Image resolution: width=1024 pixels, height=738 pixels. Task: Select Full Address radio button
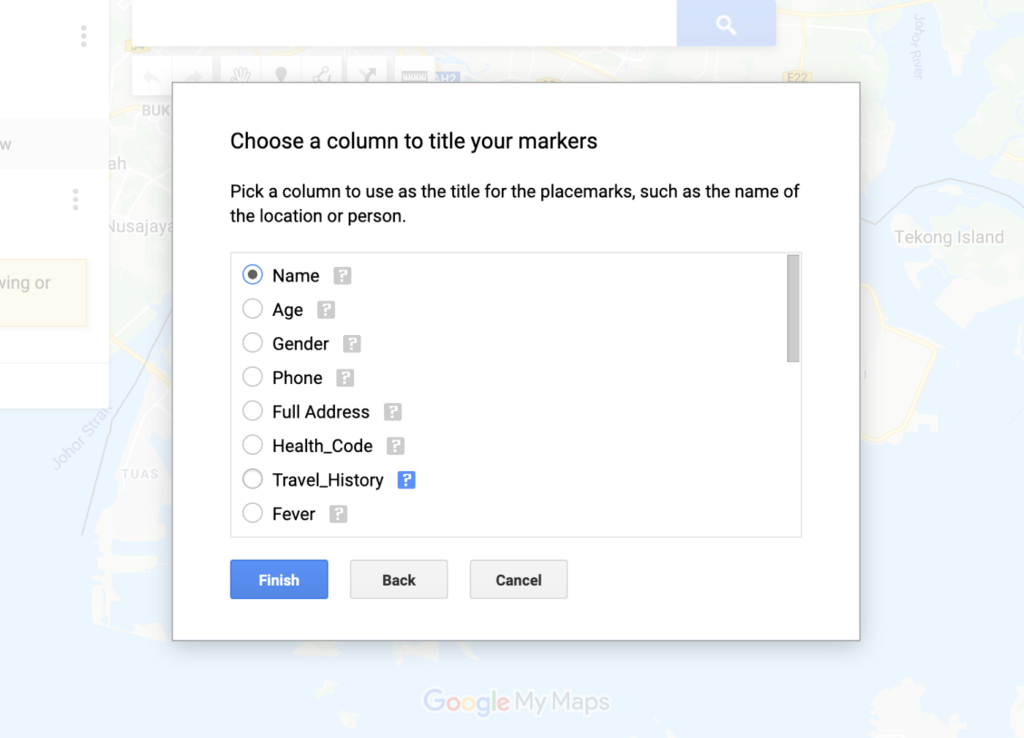pyautogui.click(x=253, y=410)
